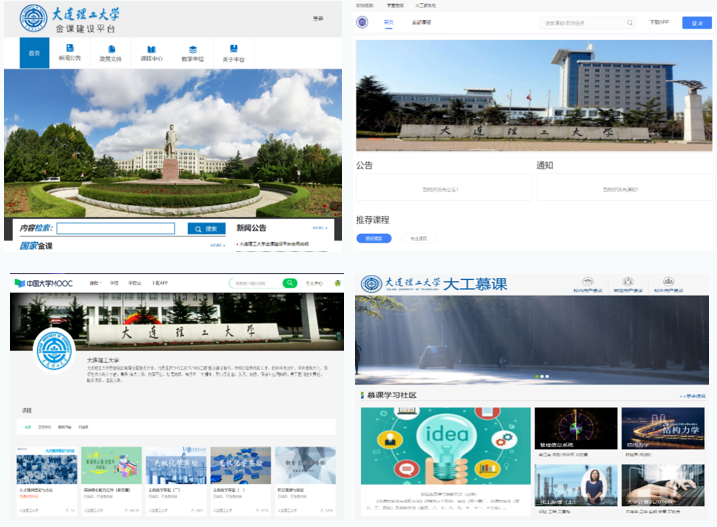Click the blue 搜索 button beside 内容检索
Screen dimensions: 717x527
pyautogui.click(x=206, y=229)
